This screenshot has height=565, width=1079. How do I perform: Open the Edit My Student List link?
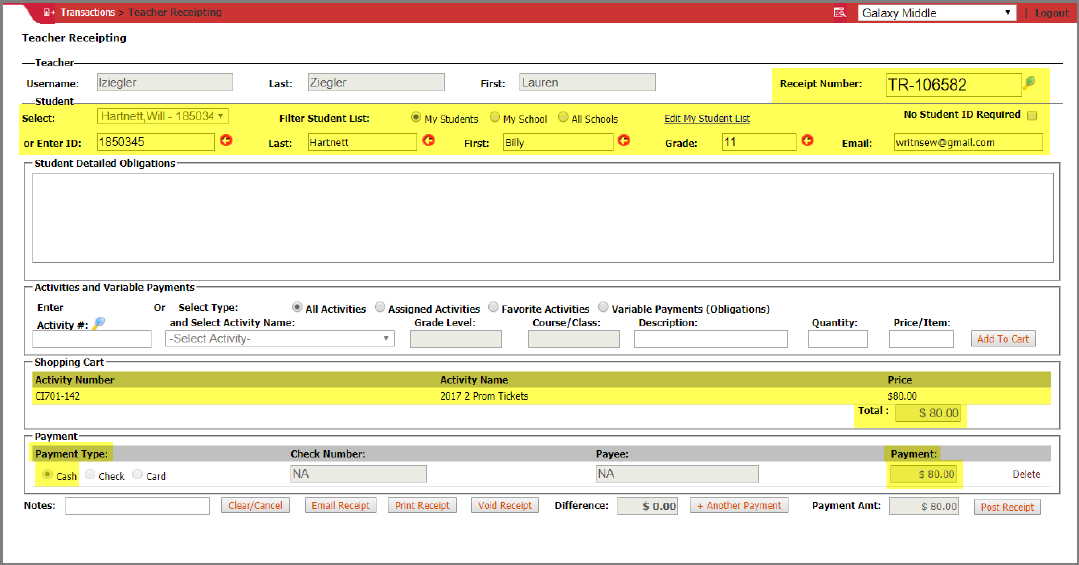pyautogui.click(x=707, y=118)
